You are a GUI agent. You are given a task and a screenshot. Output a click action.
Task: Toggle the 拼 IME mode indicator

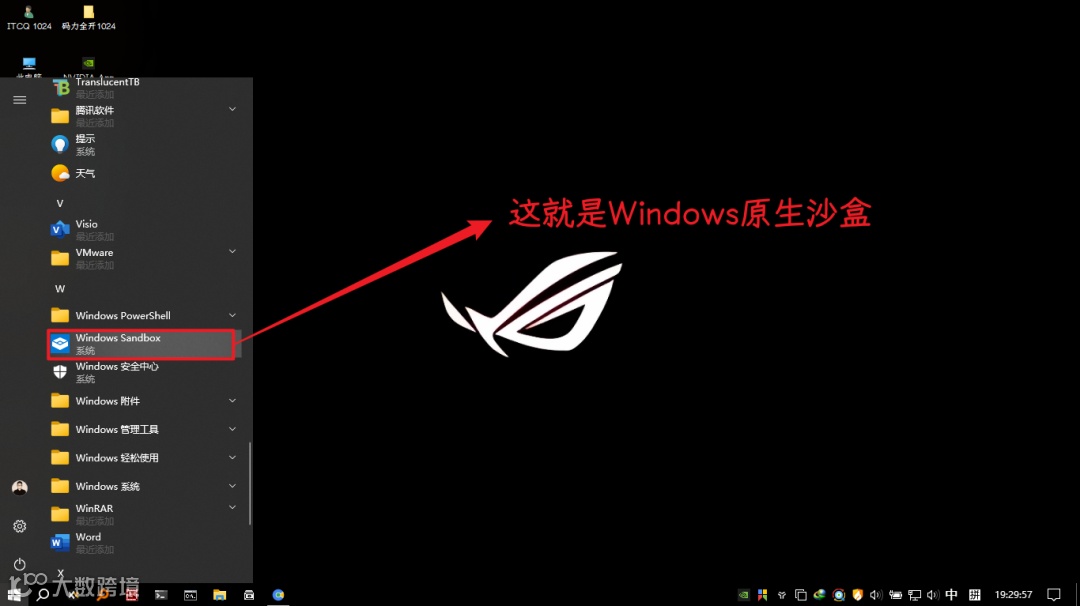pos(975,594)
